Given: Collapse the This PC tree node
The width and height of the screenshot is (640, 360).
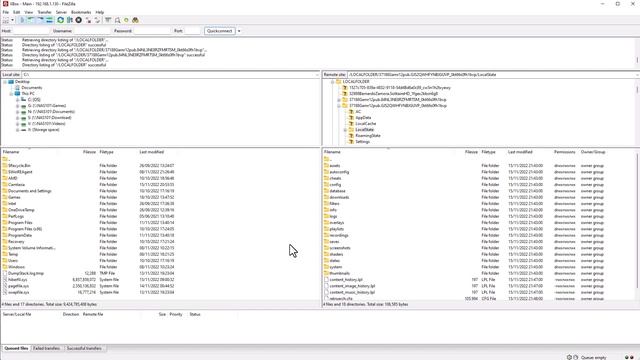Looking at the screenshot, I should point(11,93).
